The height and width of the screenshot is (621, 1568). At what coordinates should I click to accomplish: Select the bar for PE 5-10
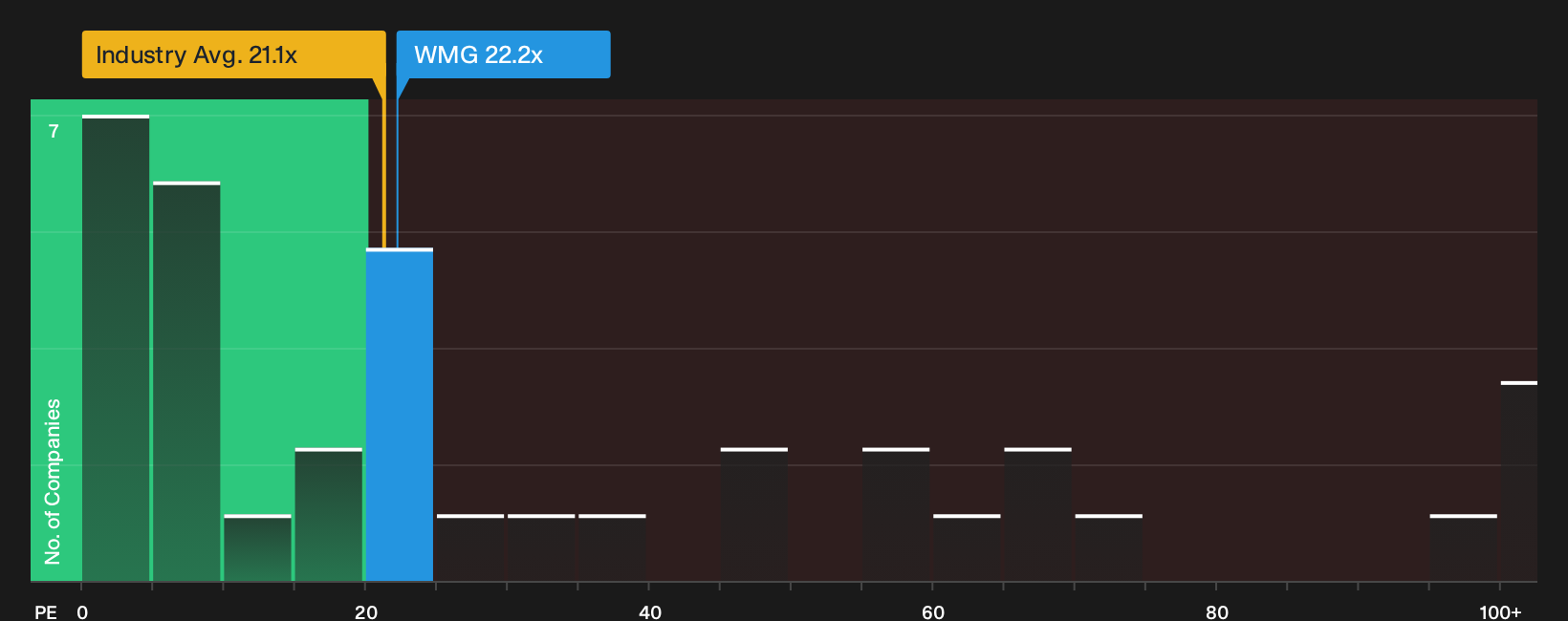pyautogui.click(x=186, y=382)
